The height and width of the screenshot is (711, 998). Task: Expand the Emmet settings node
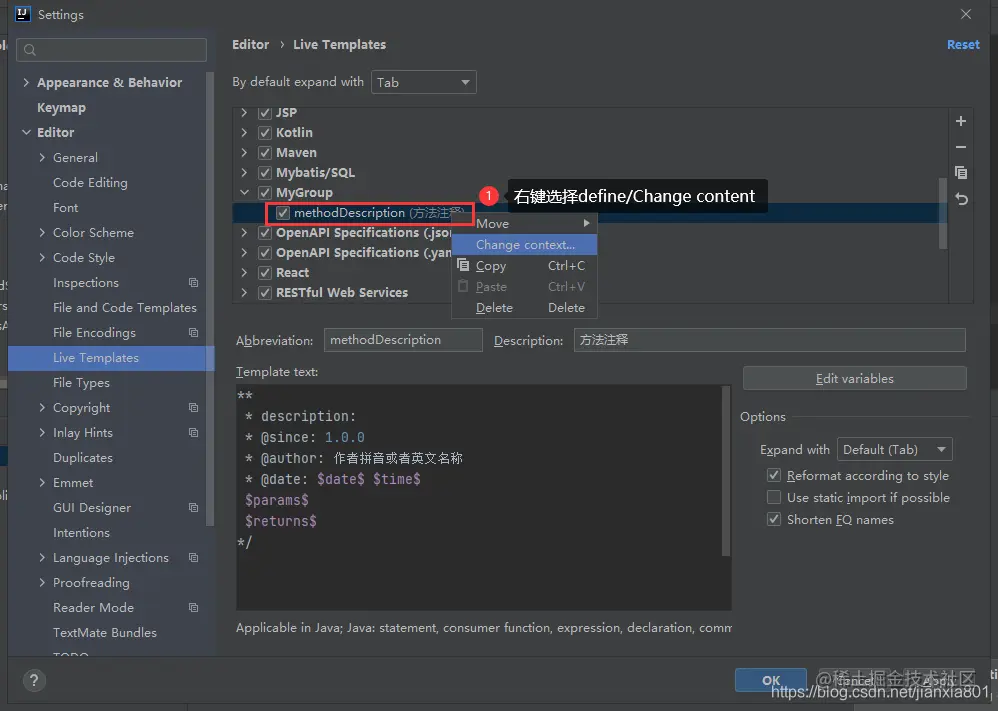click(x=42, y=482)
